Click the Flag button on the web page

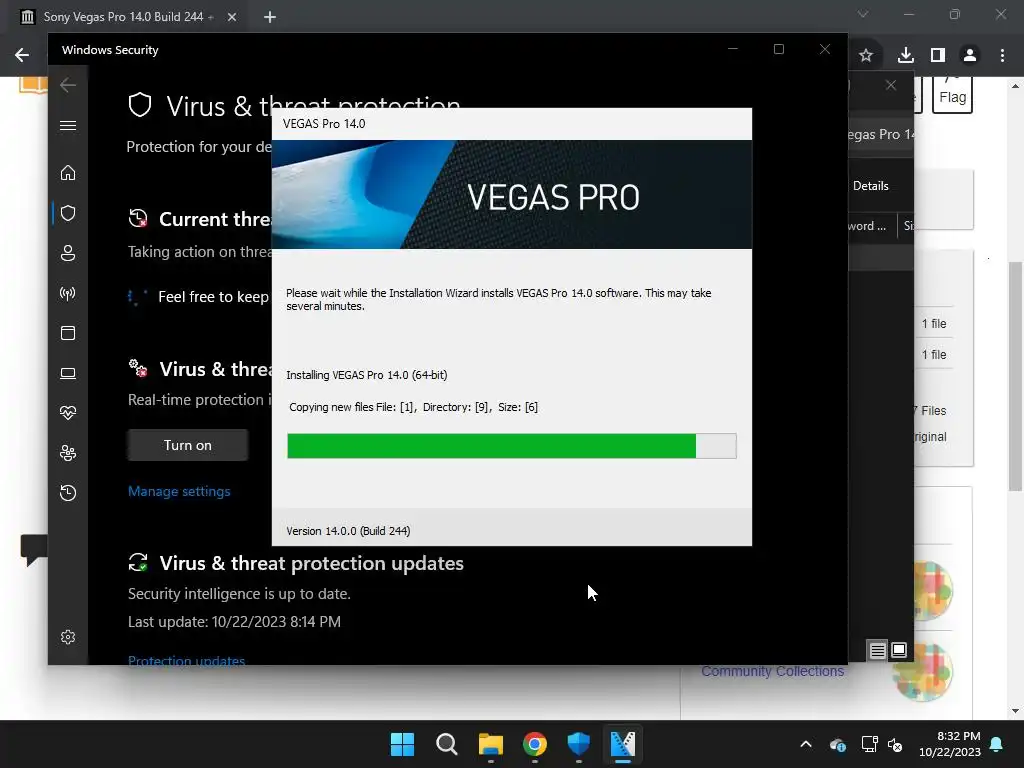952,95
